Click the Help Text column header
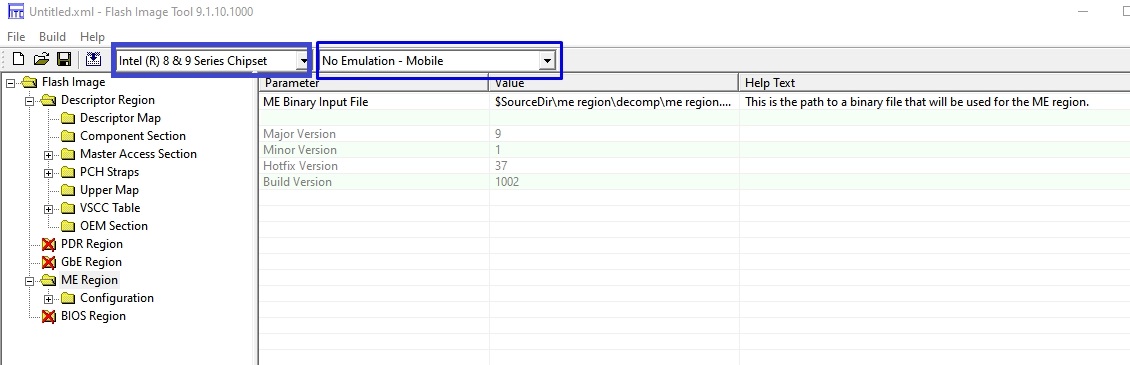 tap(934, 82)
